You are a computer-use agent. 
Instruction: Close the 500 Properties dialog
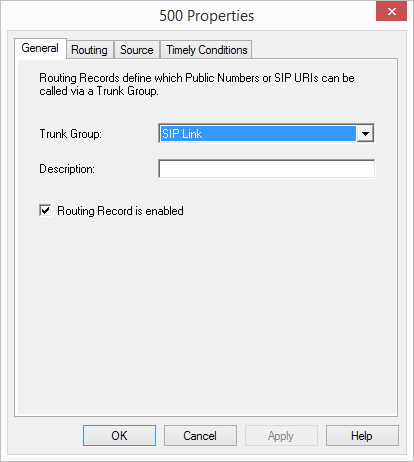click(x=391, y=12)
